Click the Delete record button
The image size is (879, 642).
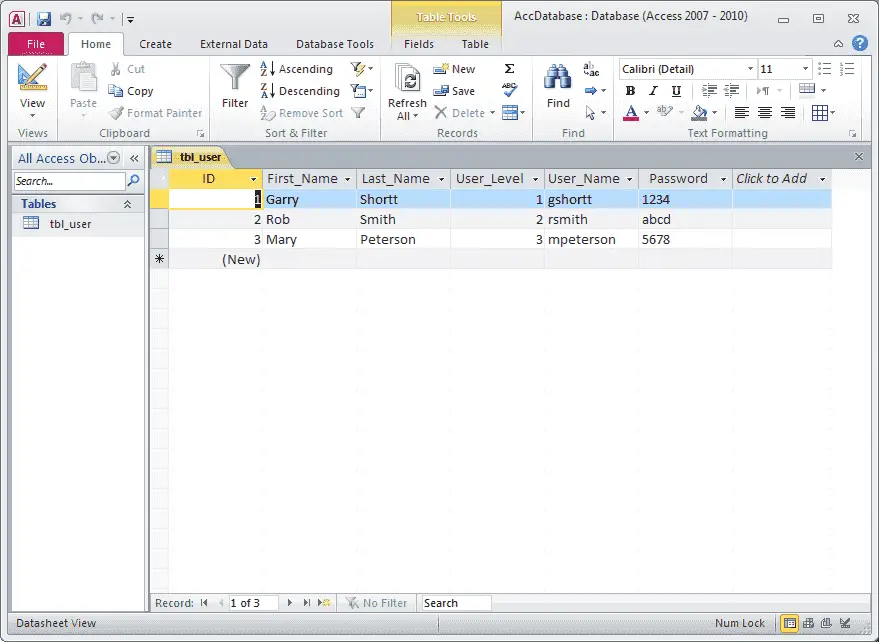point(460,113)
